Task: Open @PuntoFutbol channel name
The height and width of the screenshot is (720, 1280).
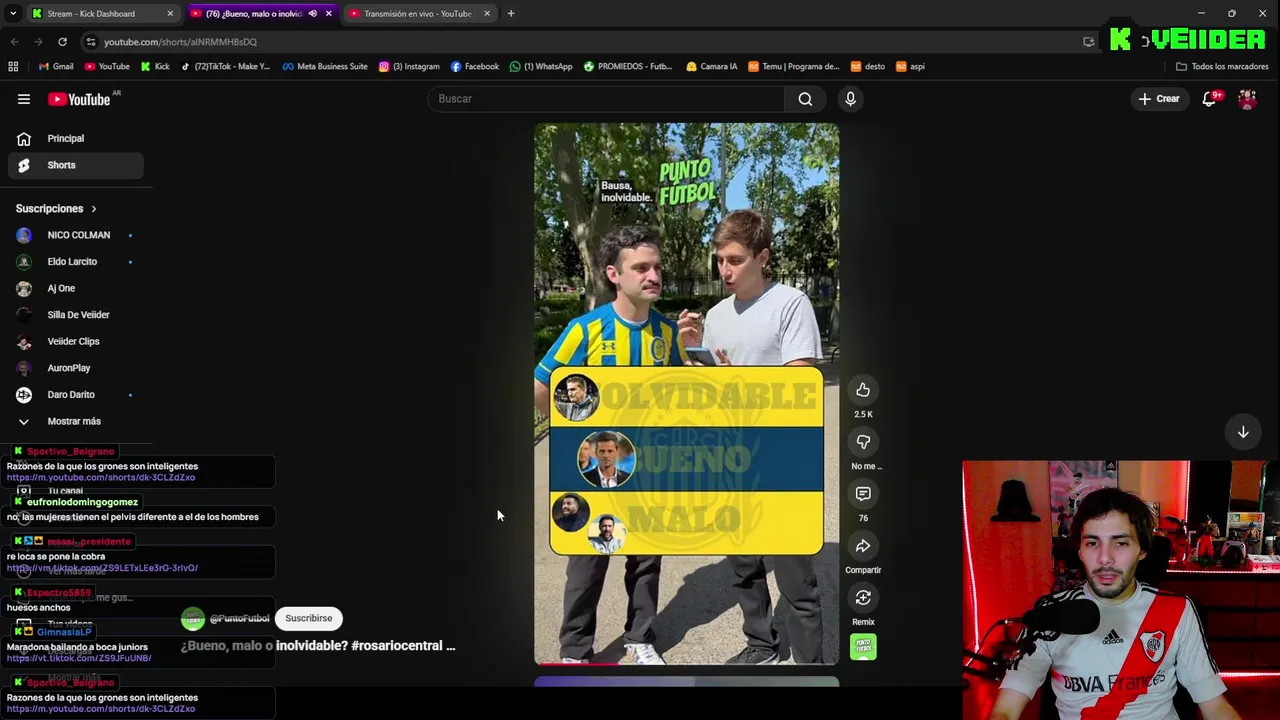Action: (240, 619)
